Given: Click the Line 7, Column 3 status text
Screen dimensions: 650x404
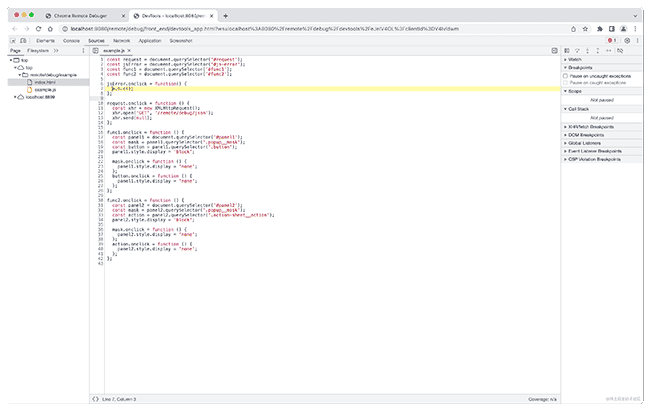Looking at the screenshot, I should (x=119, y=399).
